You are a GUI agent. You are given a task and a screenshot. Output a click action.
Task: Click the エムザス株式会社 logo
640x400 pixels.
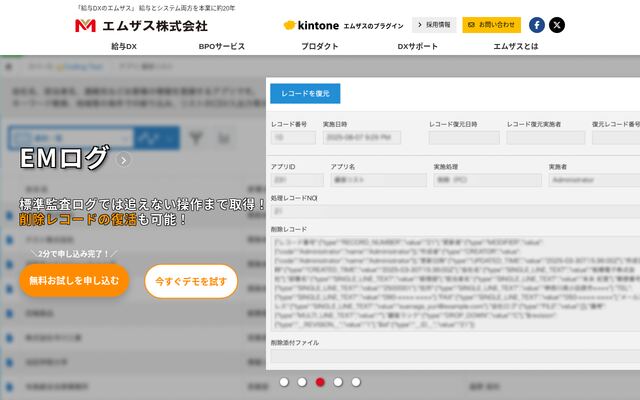point(141,26)
